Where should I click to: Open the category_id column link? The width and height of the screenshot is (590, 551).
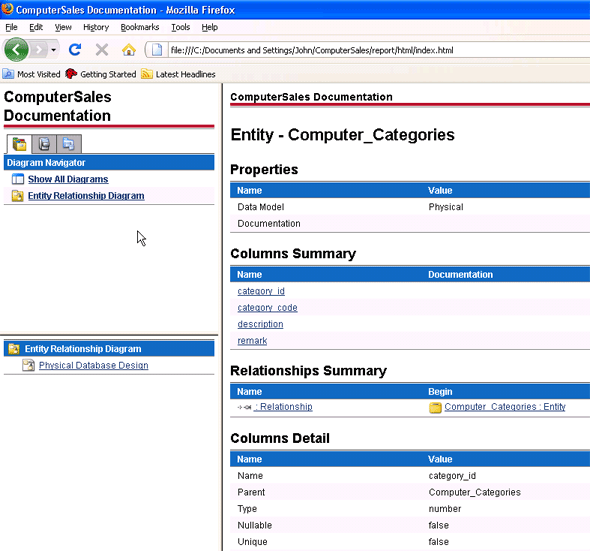click(261, 291)
